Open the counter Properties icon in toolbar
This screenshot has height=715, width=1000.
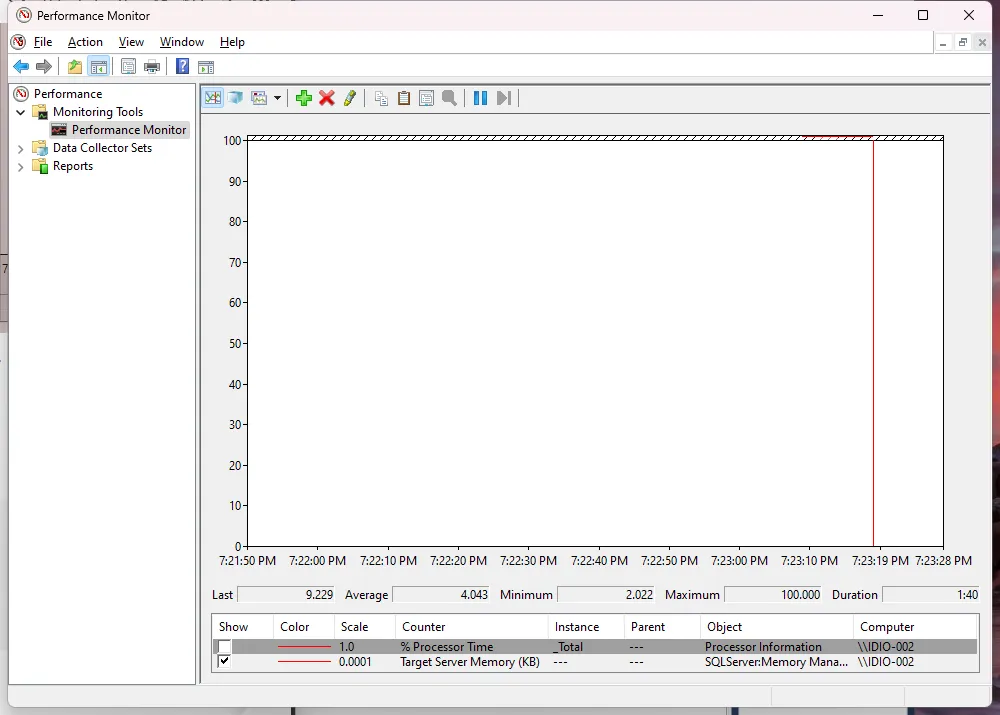click(x=427, y=98)
